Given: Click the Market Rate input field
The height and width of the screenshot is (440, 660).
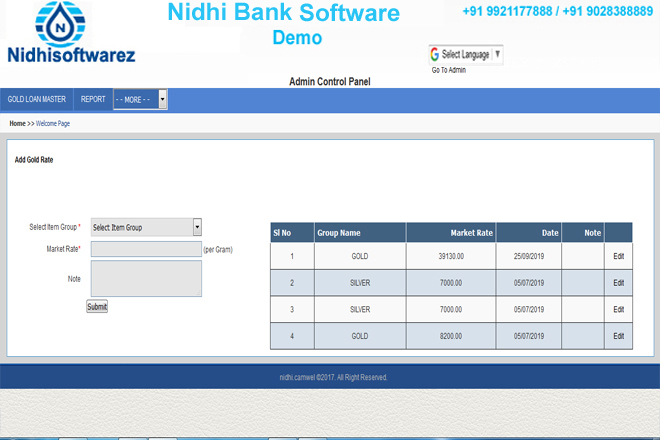Looking at the screenshot, I should [146, 249].
